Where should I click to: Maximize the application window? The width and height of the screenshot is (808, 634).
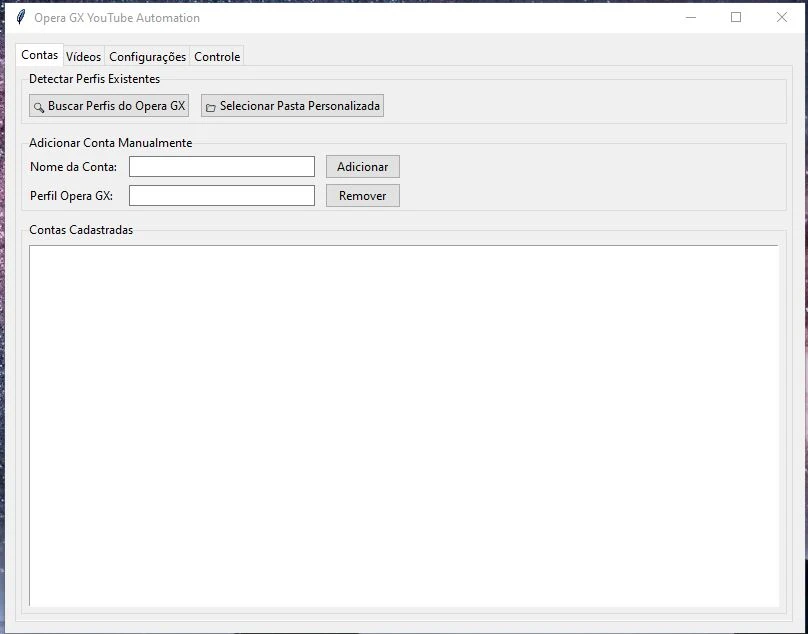click(x=736, y=17)
